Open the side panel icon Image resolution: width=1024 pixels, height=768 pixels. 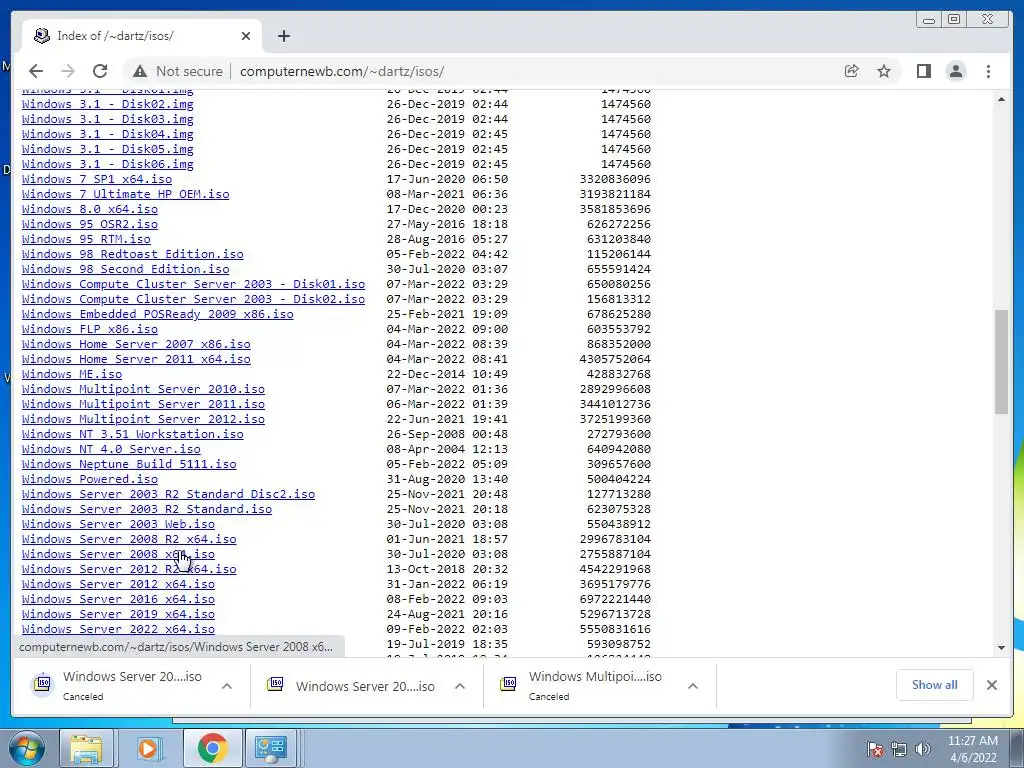point(923,71)
